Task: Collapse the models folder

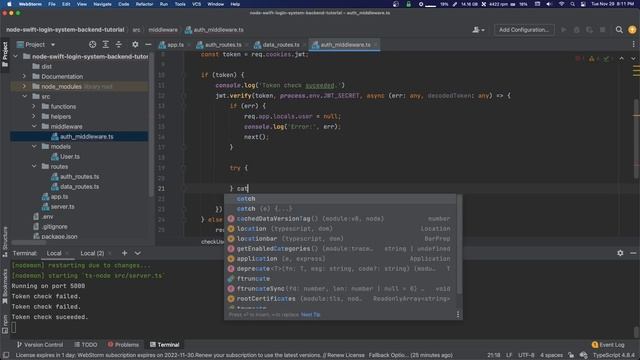Action: tap(34, 147)
